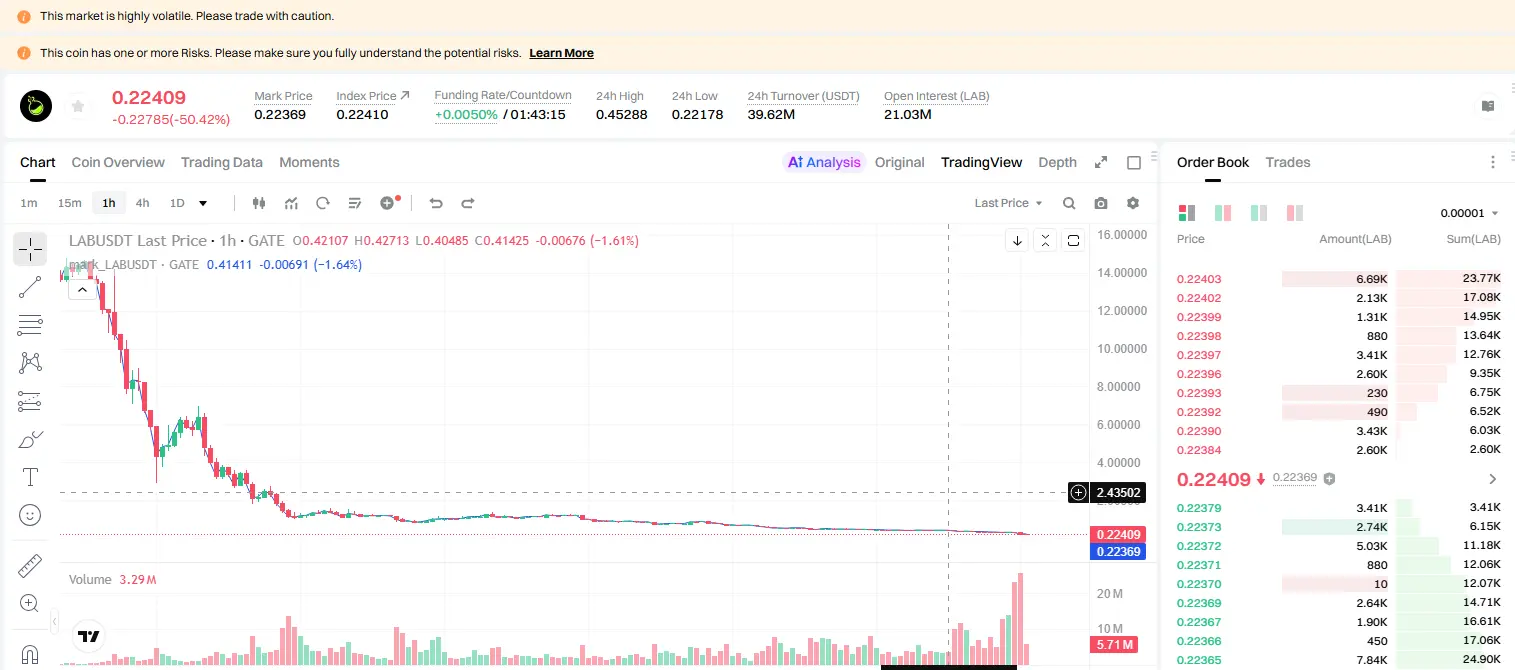Toggle the square layout checkbox near Depth
The image size is (1515, 670).
1134,162
